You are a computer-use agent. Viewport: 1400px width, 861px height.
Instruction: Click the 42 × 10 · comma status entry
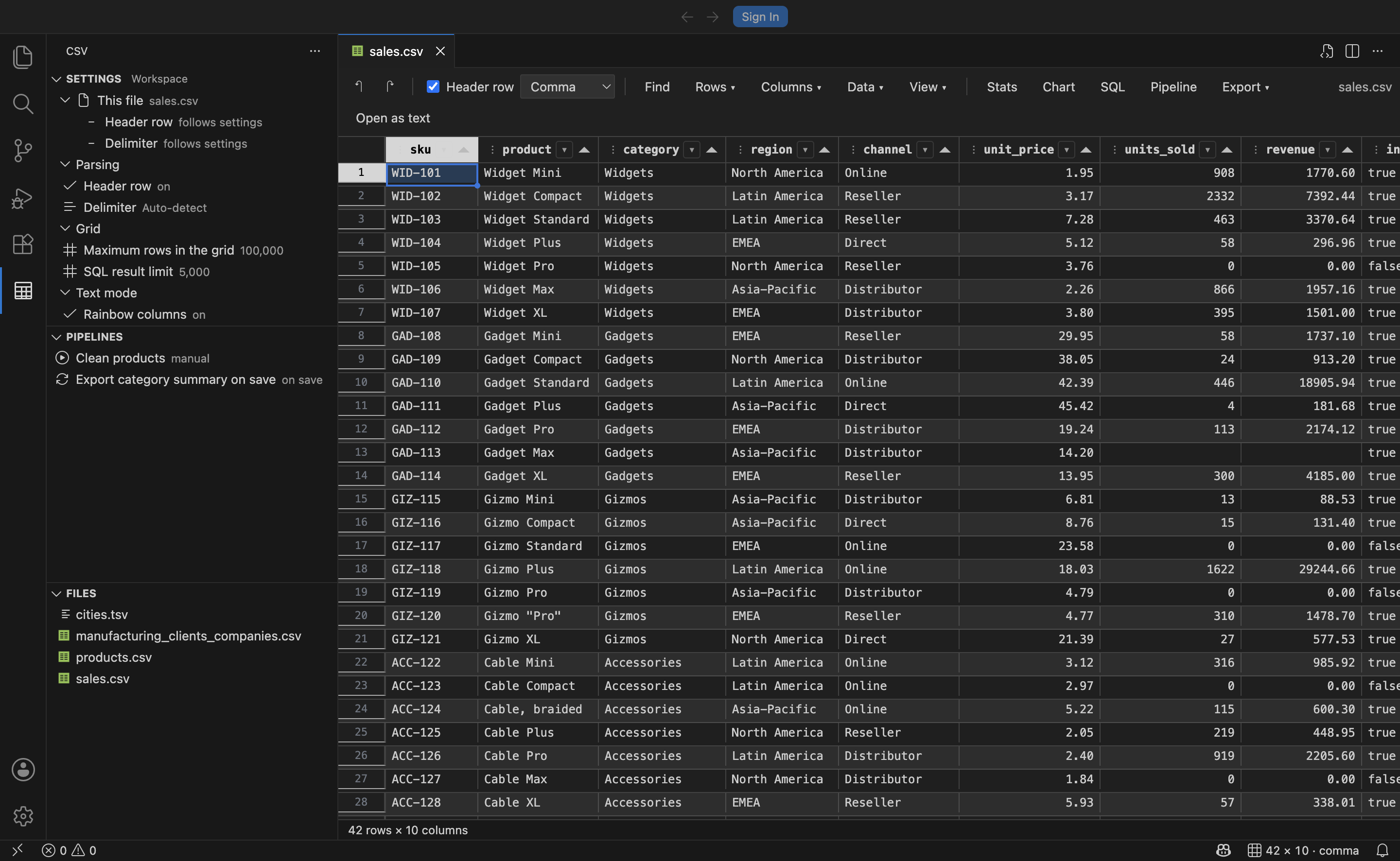point(1303,850)
